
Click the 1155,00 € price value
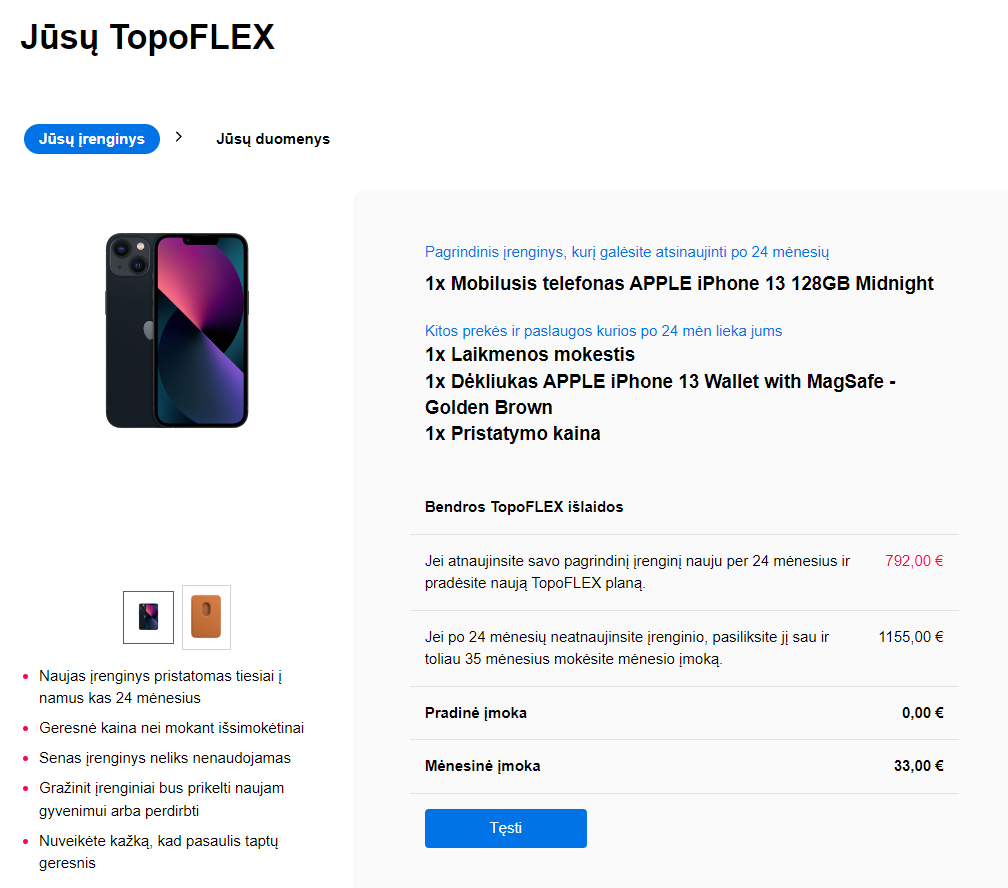click(911, 637)
